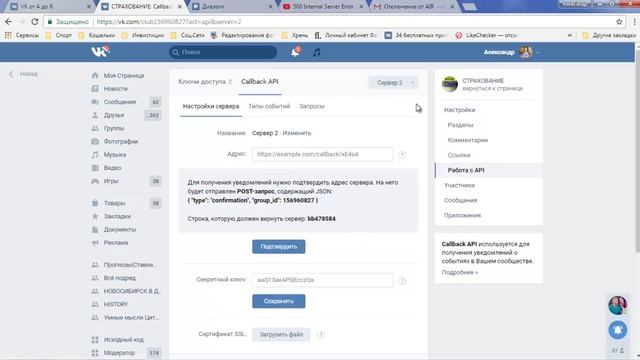The width and height of the screenshot is (640, 360).
Task: Click the Адрес URL input field
Action: pyautogui.click(x=322, y=154)
